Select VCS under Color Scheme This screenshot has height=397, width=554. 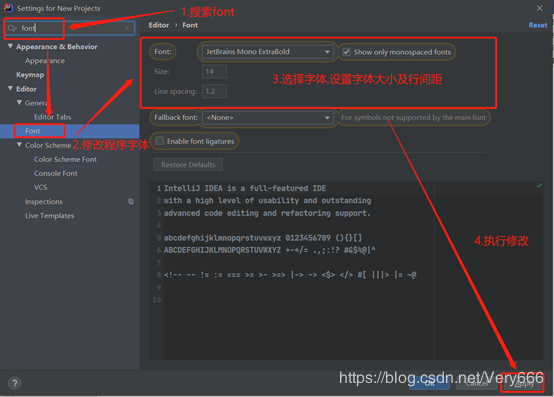point(41,187)
